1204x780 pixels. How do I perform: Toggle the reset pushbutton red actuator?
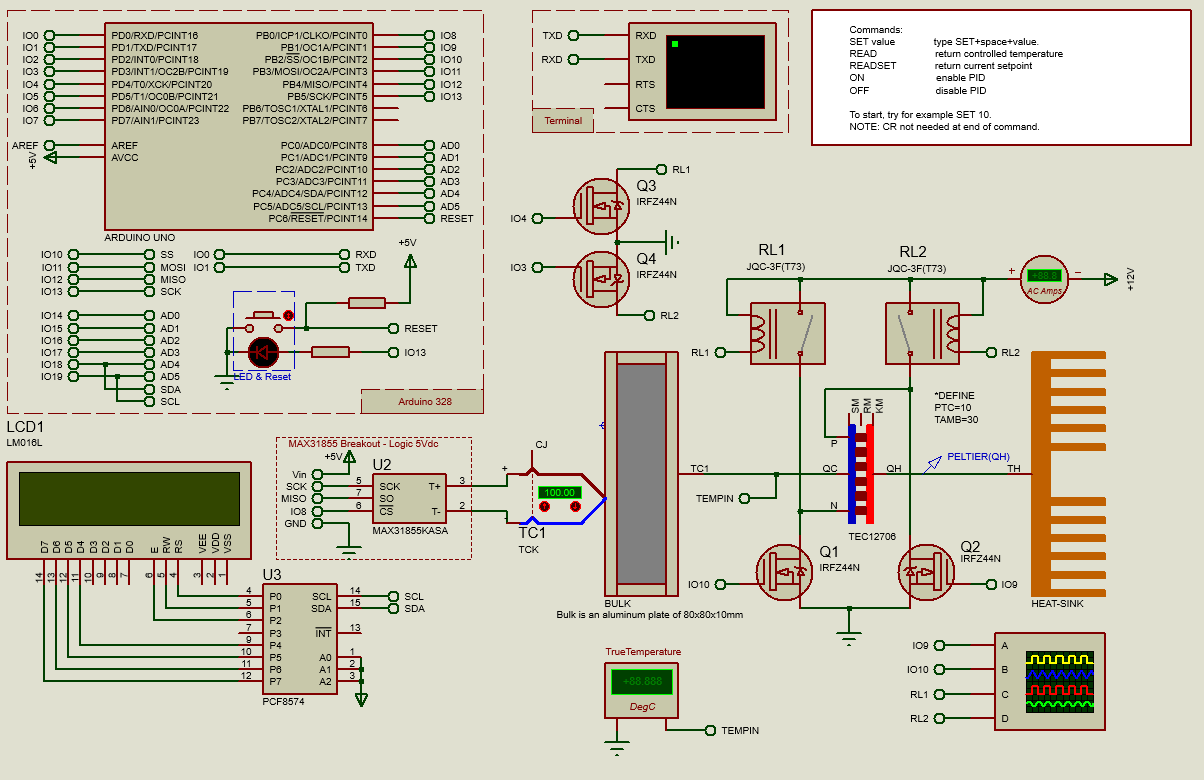tap(288, 316)
